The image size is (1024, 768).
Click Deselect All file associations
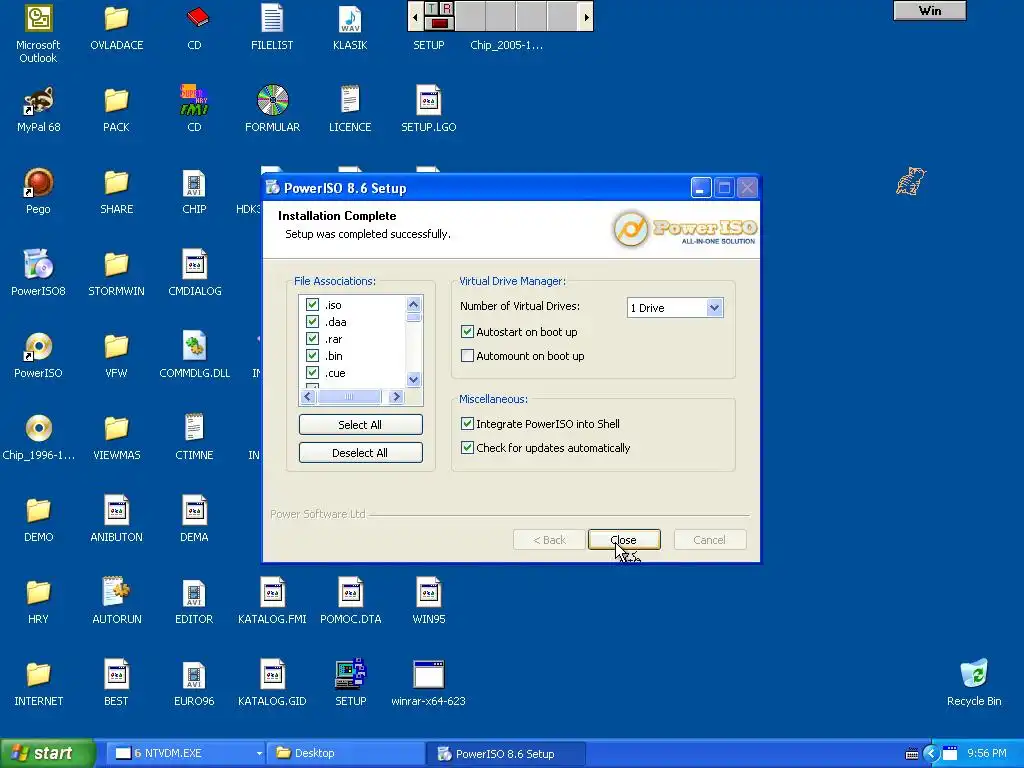pyautogui.click(x=360, y=453)
